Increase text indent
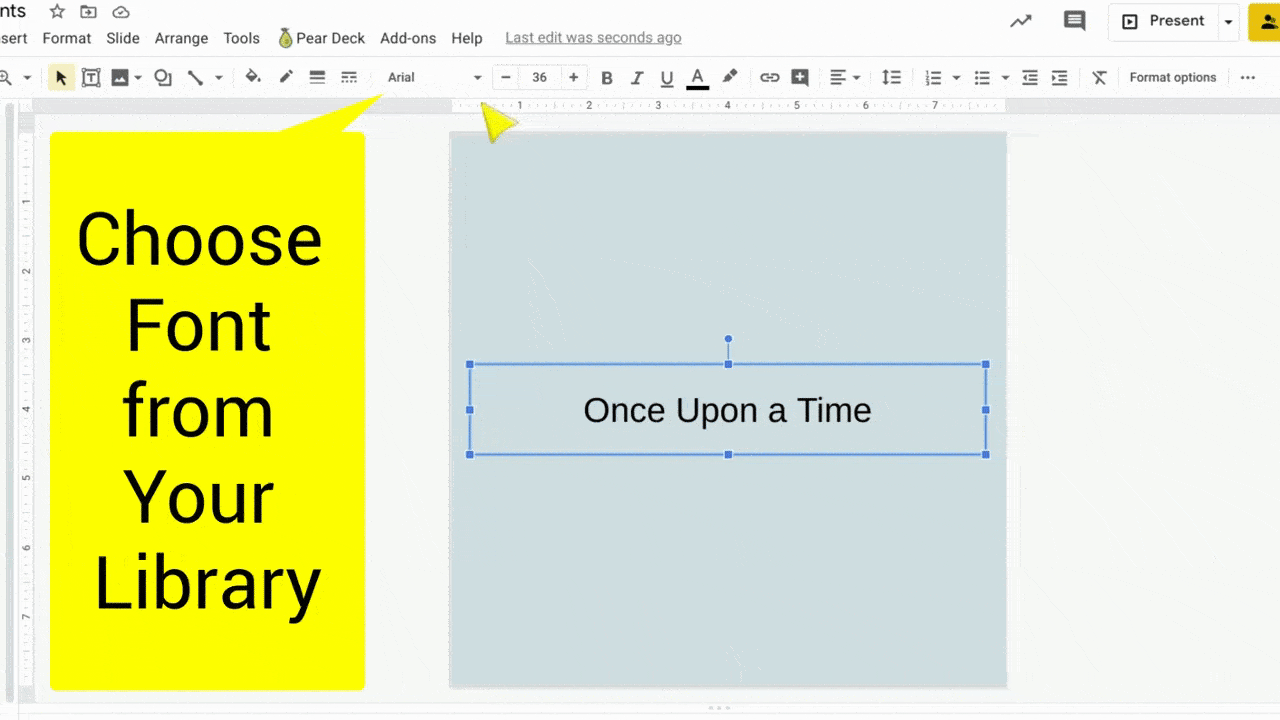The image size is (1280, 720). pos(1060,77)
